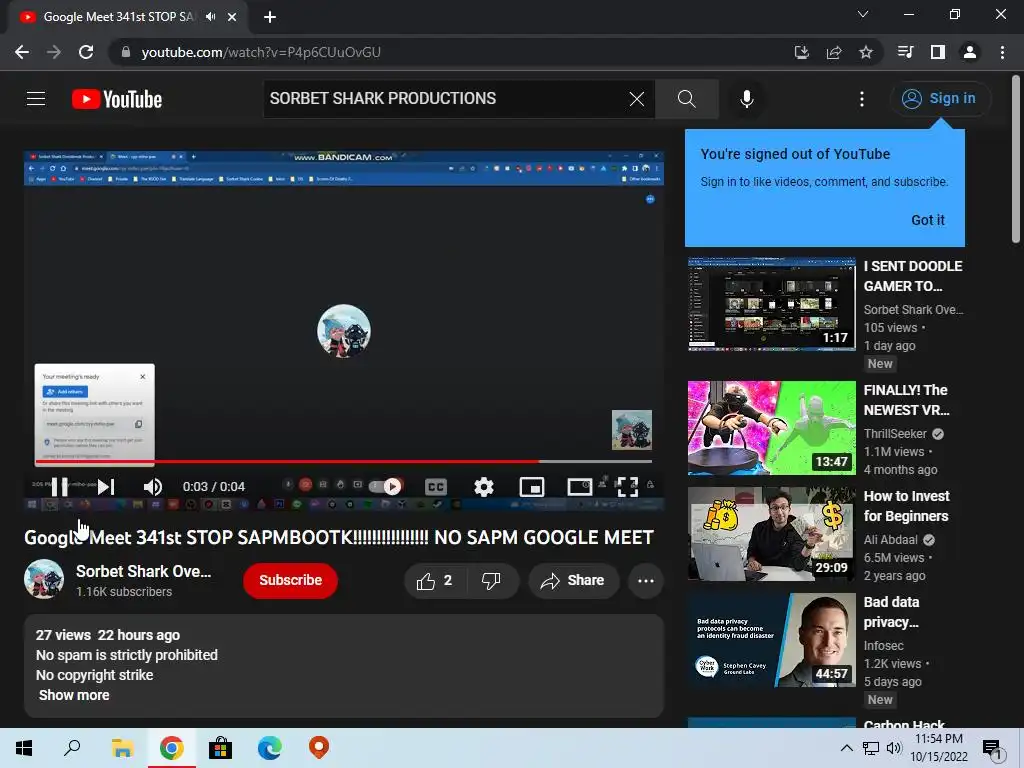Open Chrome profile icon
This screenshot has height=768, width=1024.
[x=970, y=52]
